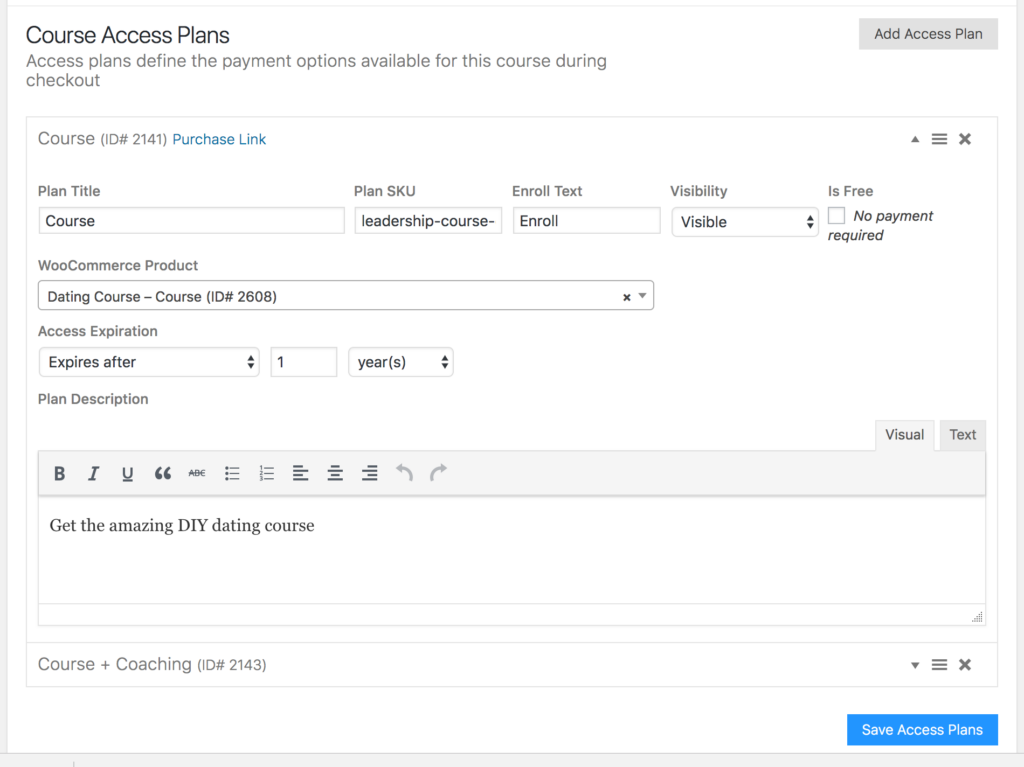Delete the Course access plan
The height and width of the screenshot is (767, 1024).
coord(965,139)
